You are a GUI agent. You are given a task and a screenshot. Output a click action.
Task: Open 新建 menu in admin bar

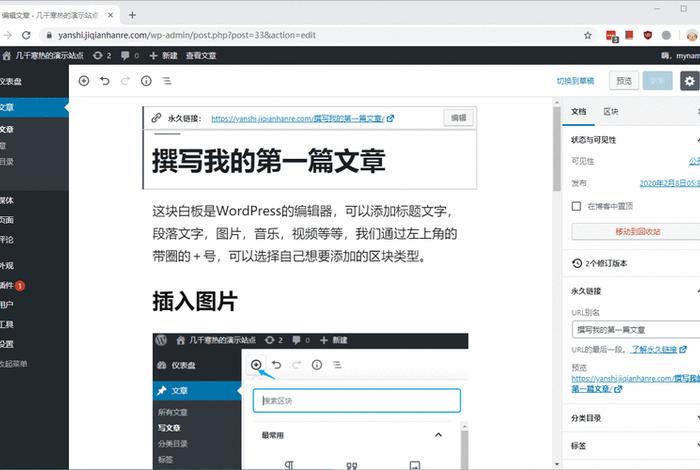coord(163,55)
